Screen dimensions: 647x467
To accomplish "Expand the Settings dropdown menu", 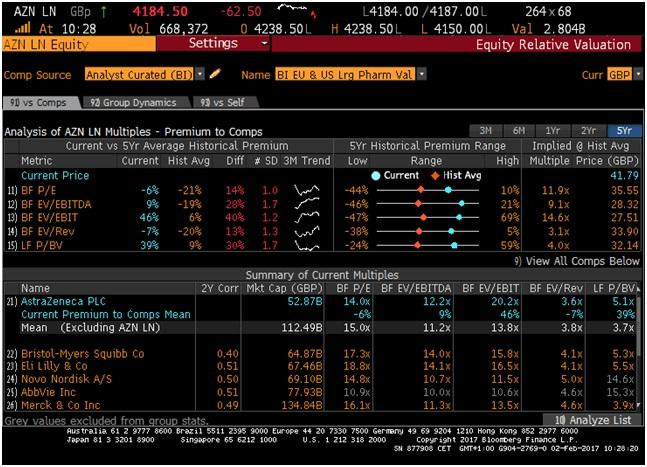I will pyautogui.click(x=213, y=43).
